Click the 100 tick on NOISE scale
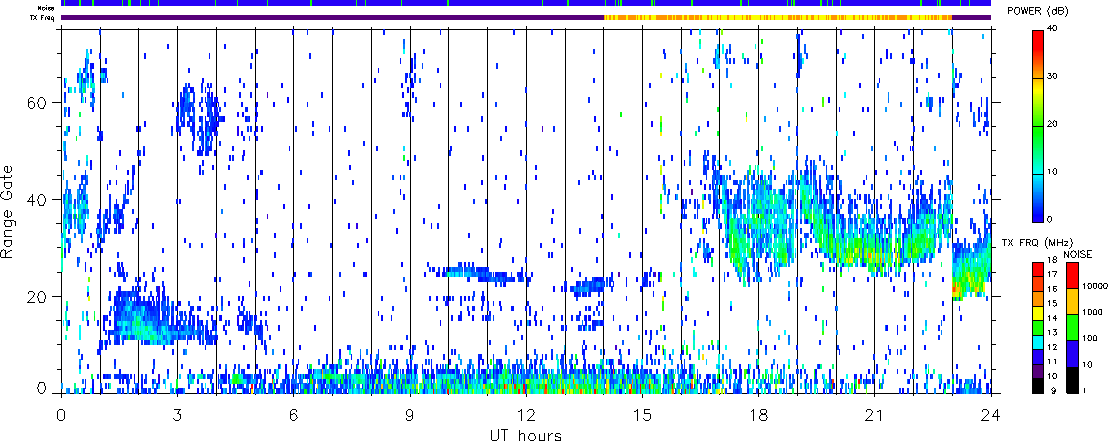1108x441 pixels. pos(1088,338)
